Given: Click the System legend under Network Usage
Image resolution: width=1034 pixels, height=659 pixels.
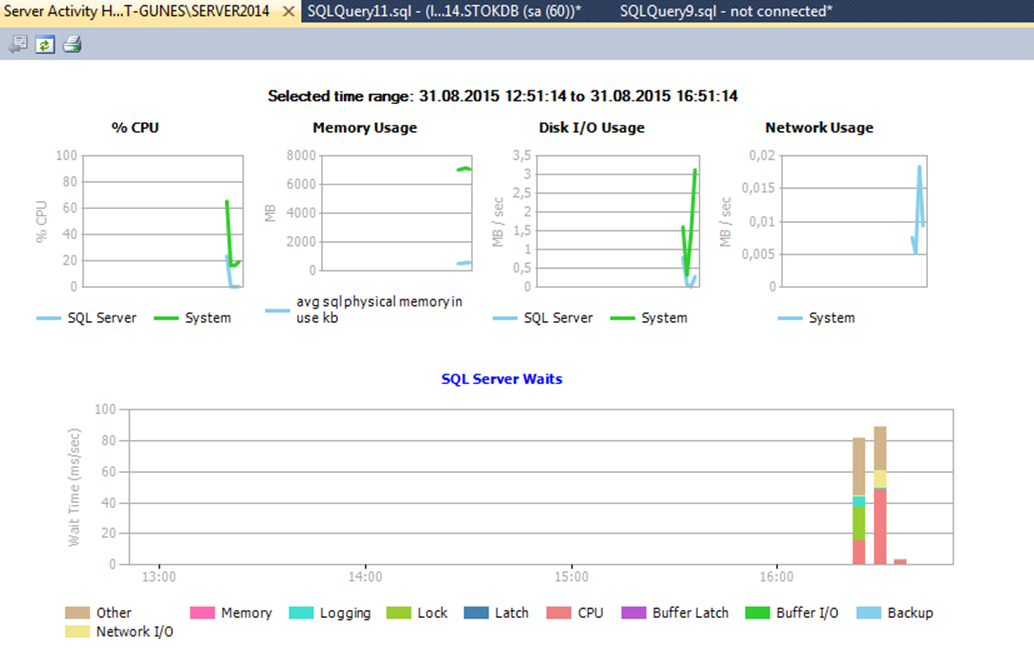Looking at the screenshot, I should tap(816, 318).
